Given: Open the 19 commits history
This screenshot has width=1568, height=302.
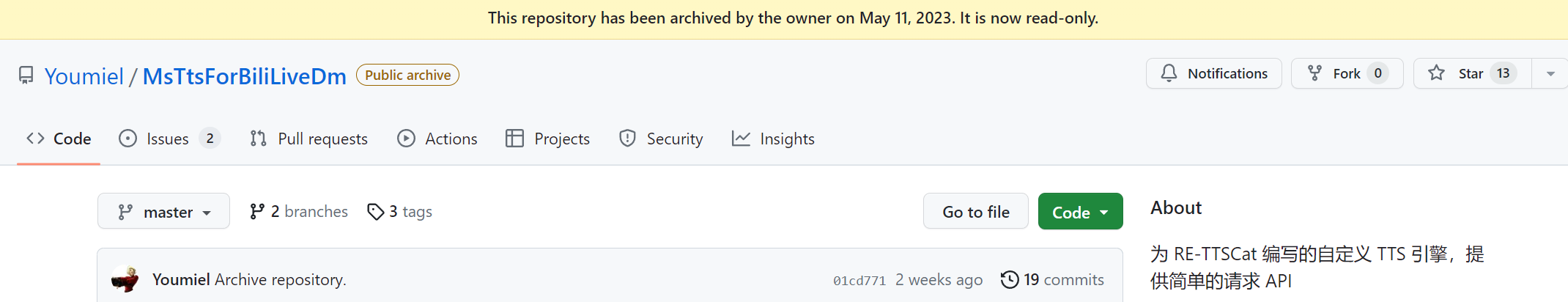Looking at the screenshot, I should [x=1052, y=279].
